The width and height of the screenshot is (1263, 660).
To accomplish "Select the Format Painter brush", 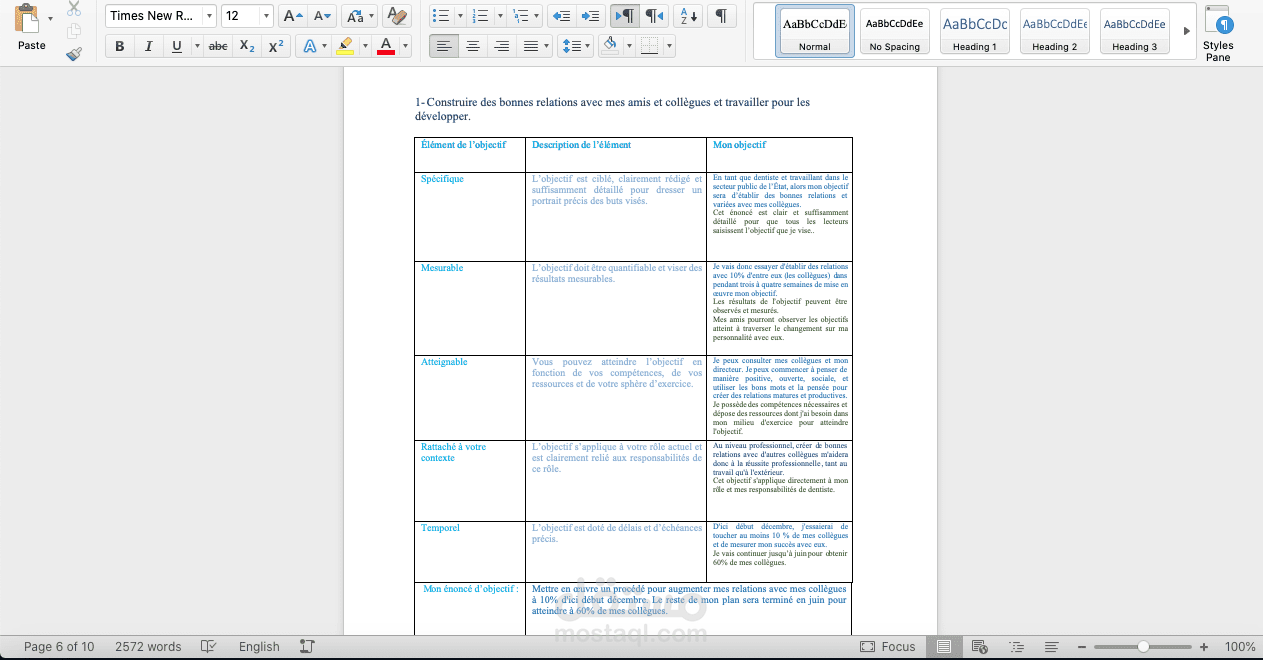I will pos(74,54).
